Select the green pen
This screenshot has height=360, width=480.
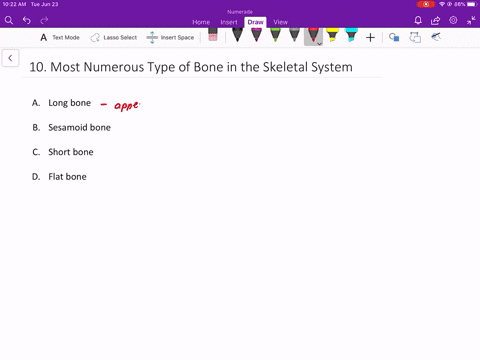click(x=275, y=35)
